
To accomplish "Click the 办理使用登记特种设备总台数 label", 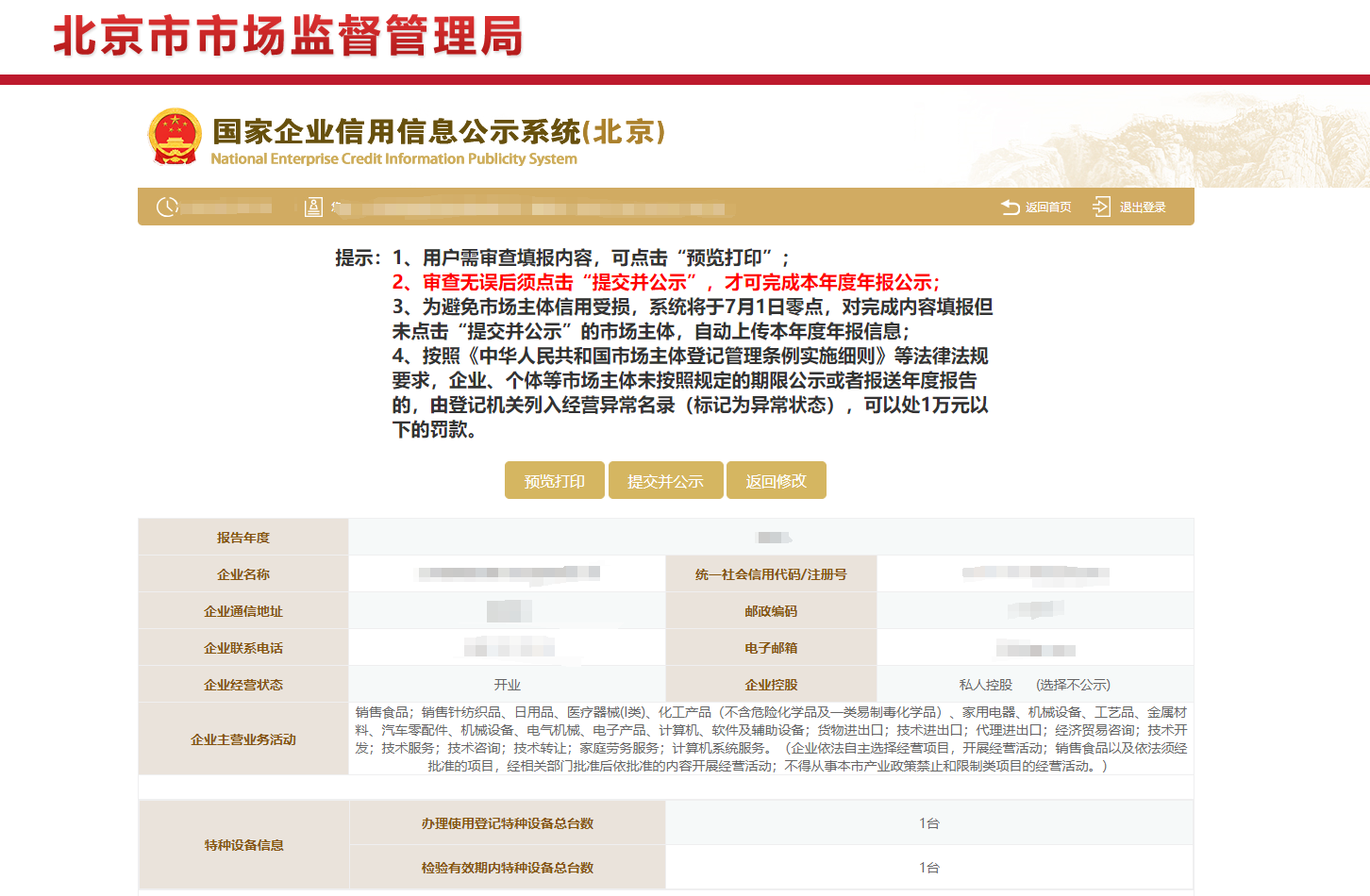I will [x=508, y=823].
